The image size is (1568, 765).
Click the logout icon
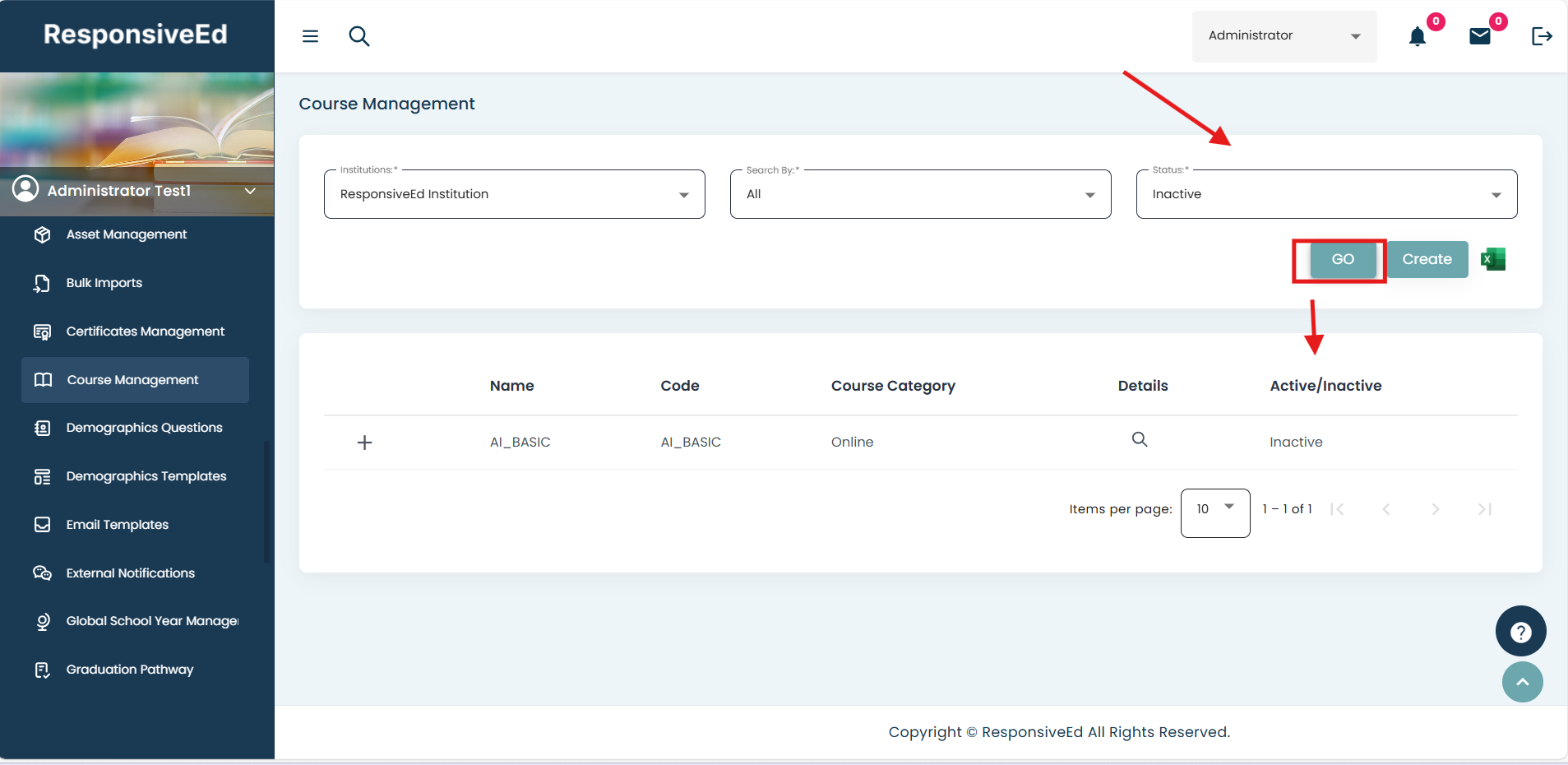(x=1541, y=36)
